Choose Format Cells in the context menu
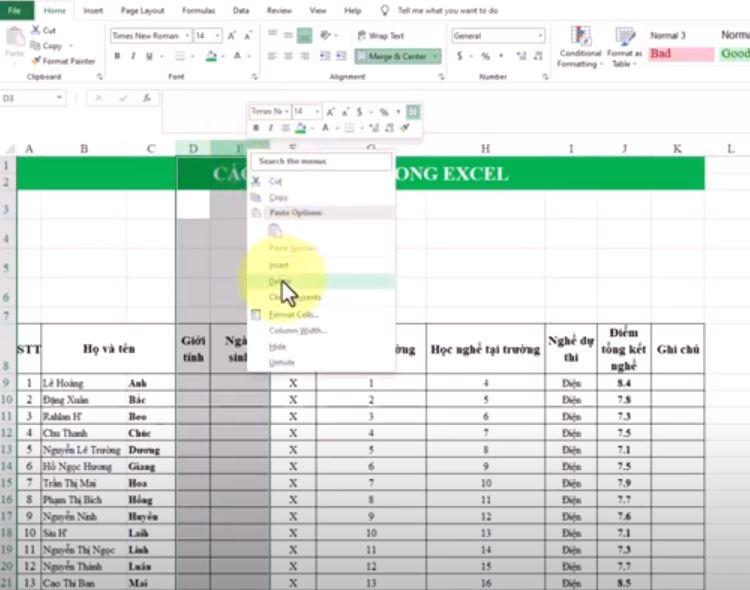This screenshot has width=750, height=590. [321, 314]
